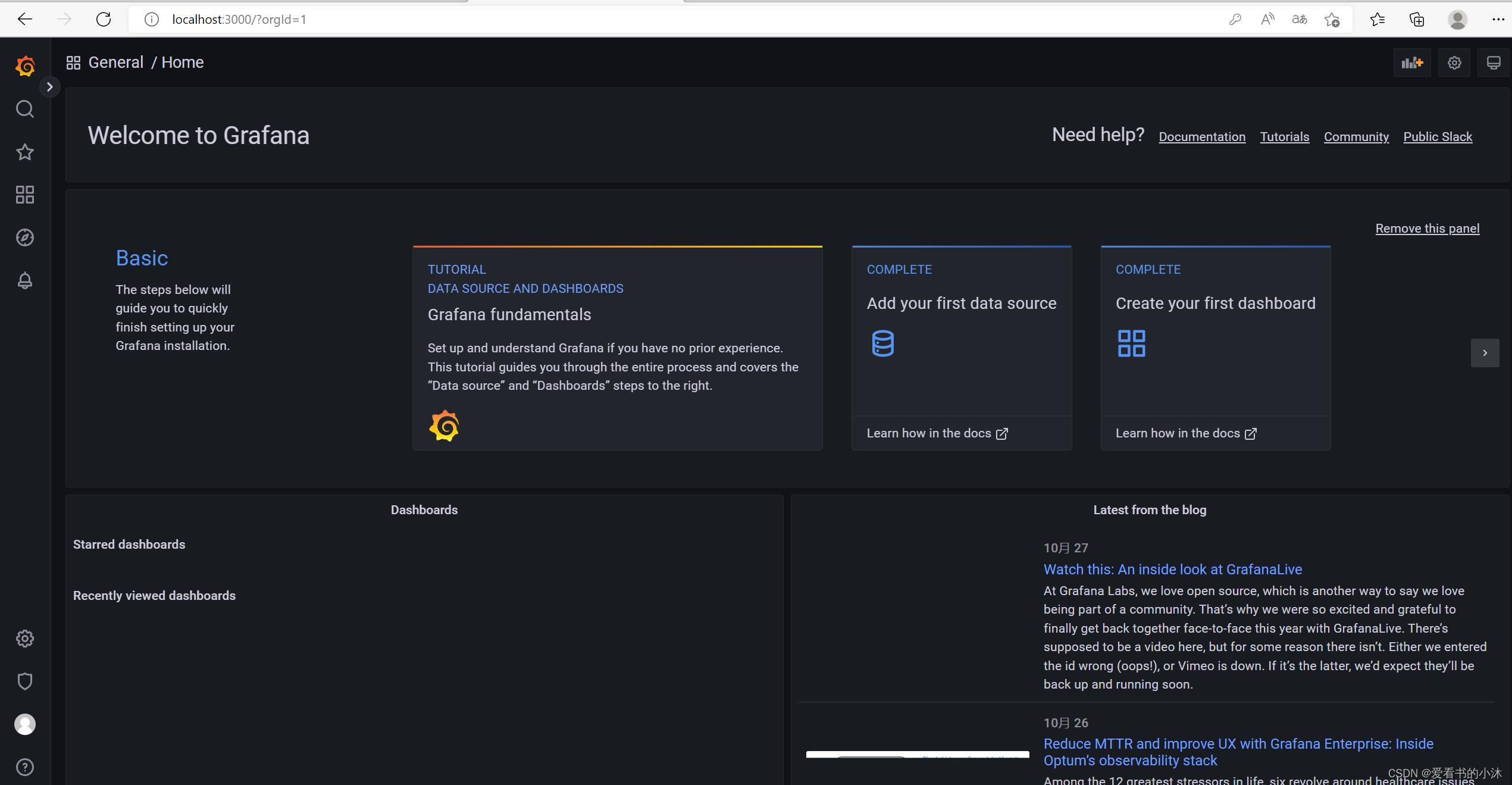Image resolution: width=1512 pixels, height=785 pixels.
Task: Open blog post Reduce MTTR and improve UX
Action: pos(1238,752)
